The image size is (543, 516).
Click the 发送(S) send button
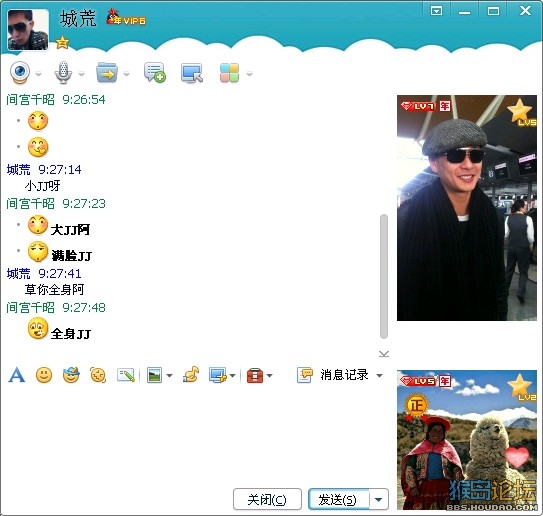(x=339, y=499)
